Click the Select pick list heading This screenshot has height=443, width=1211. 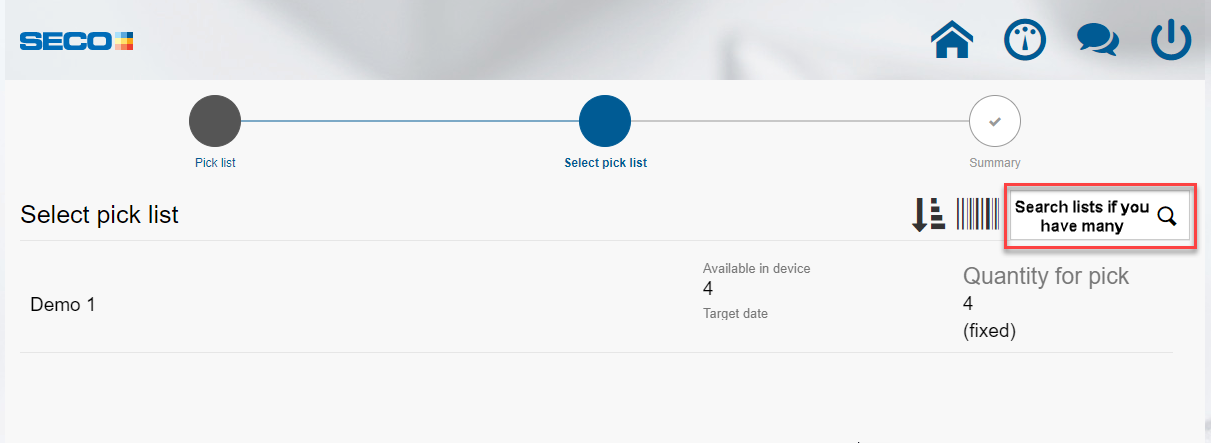click(100, 214)
